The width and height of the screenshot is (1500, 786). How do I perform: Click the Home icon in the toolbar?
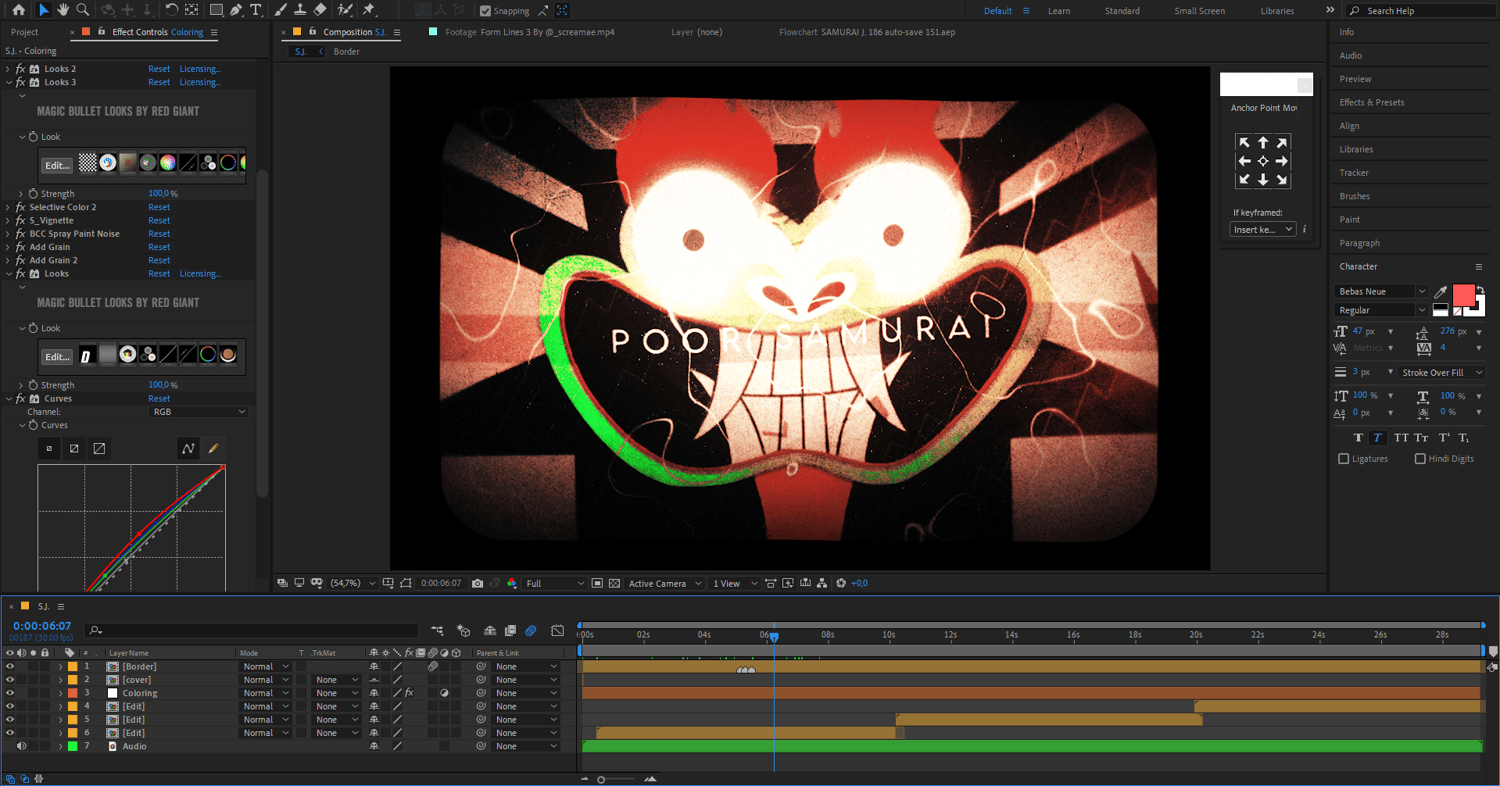click(x=18, y=10)
